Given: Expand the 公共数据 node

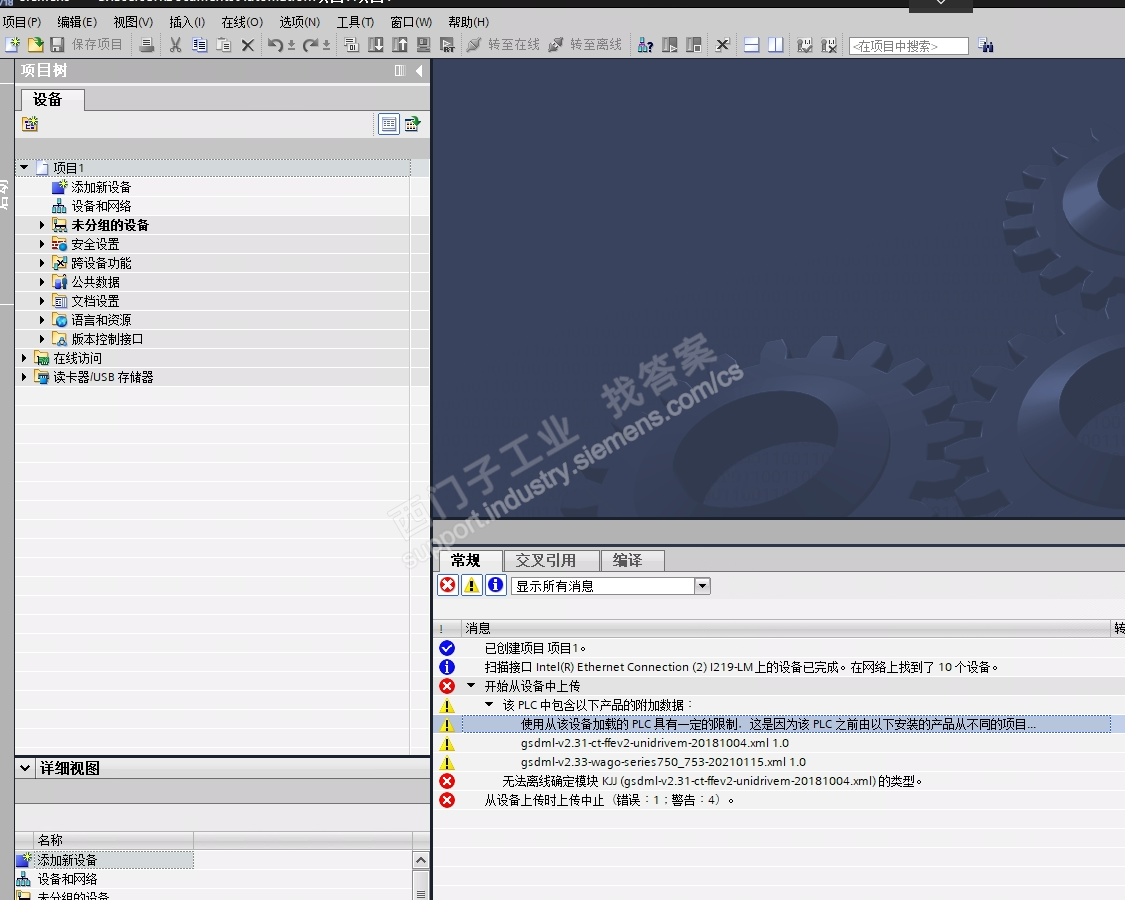Looking at the screenshot, I should [42, 282].
